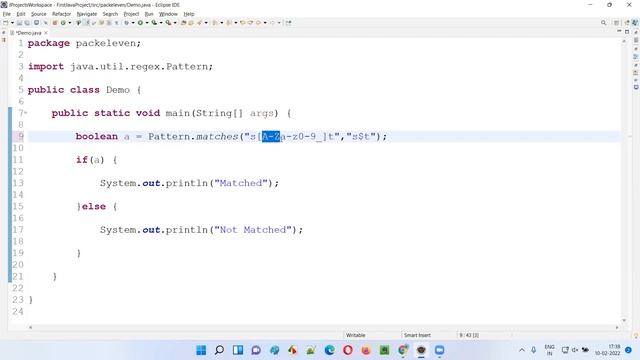Open the File menu
640x360 pixels.
tap(7, 14)
